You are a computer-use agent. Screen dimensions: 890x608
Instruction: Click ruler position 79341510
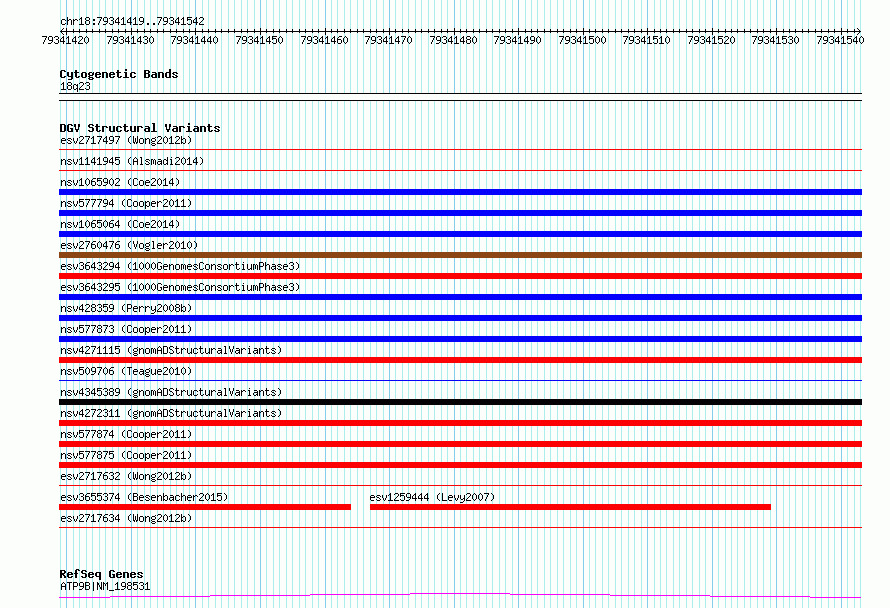tap(646, 40)
